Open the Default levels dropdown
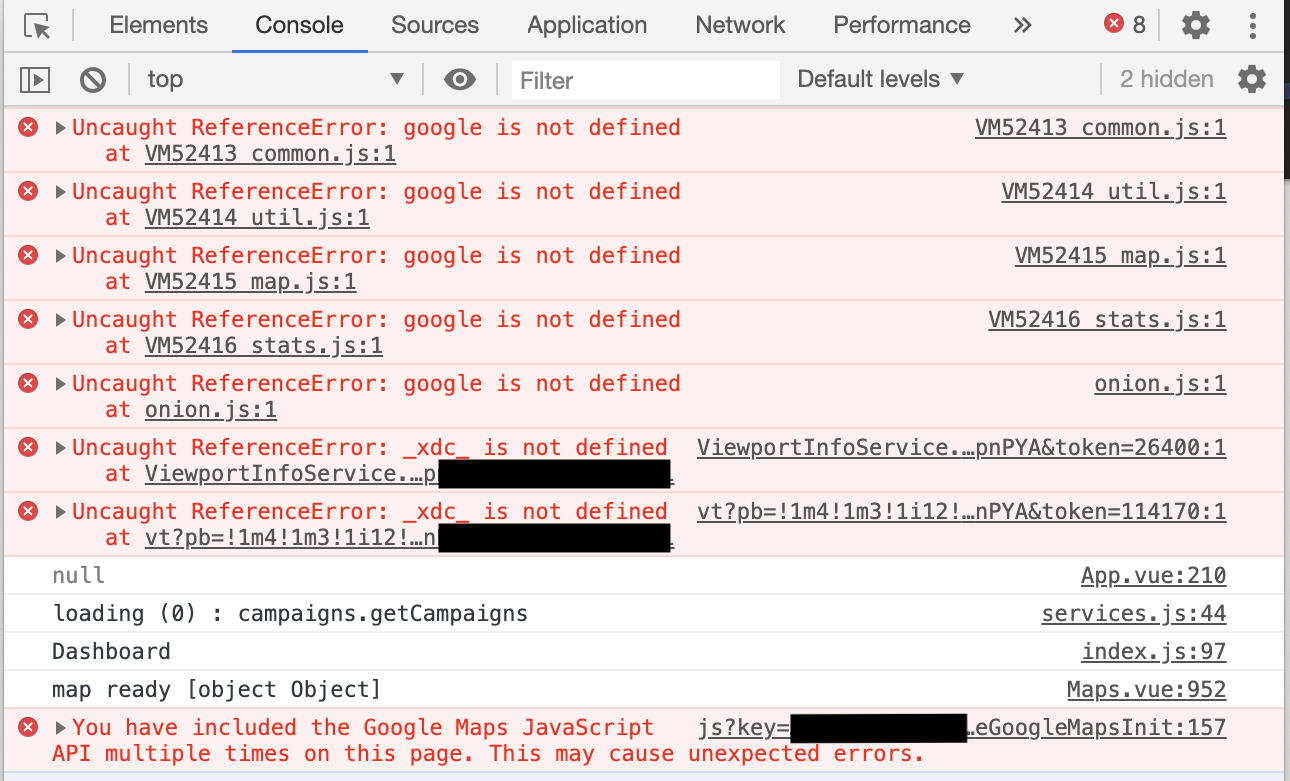This screenshot has width=1290, height=781. 878,79
